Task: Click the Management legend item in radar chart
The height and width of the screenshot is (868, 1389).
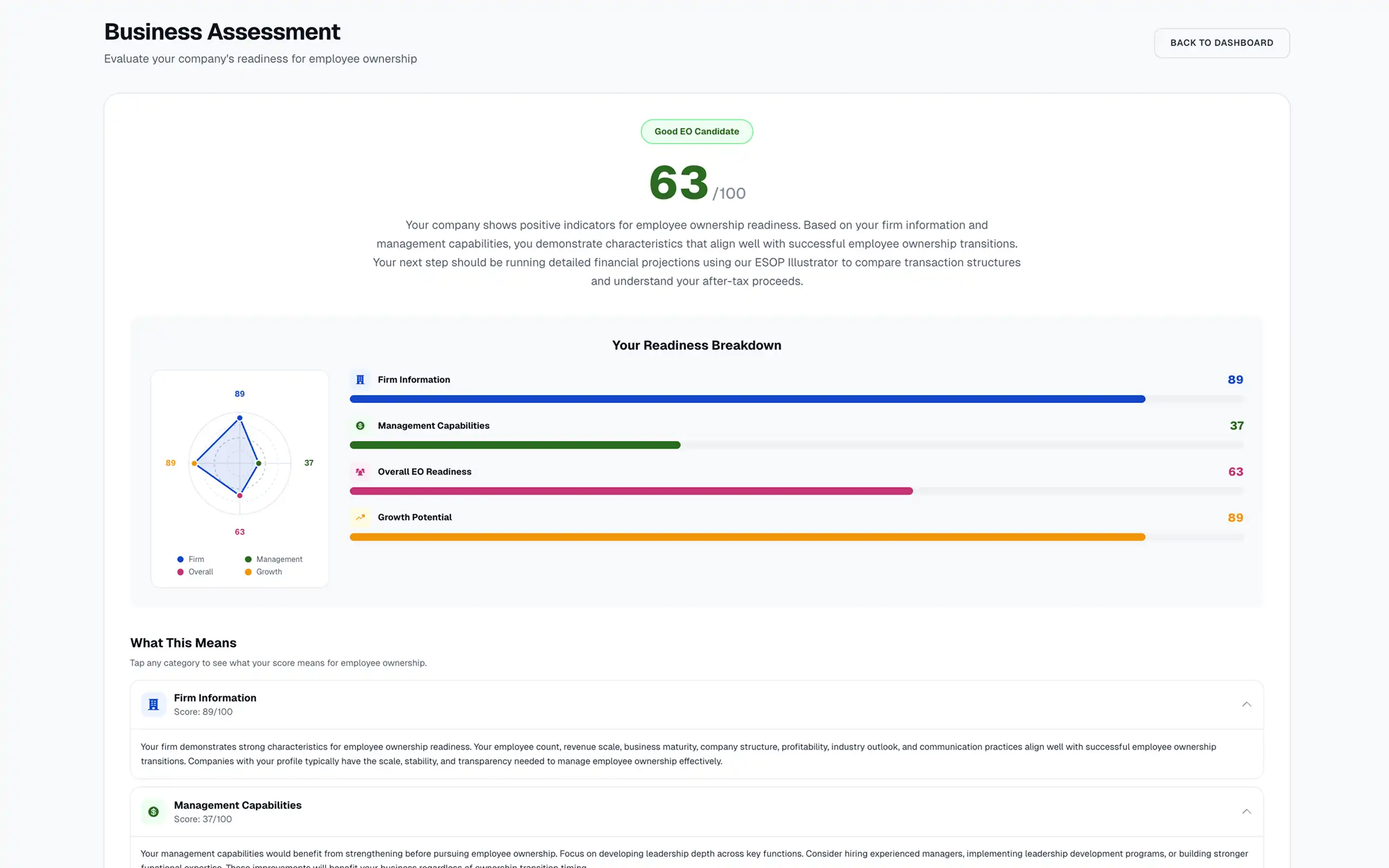Action: tap(273, 559)
